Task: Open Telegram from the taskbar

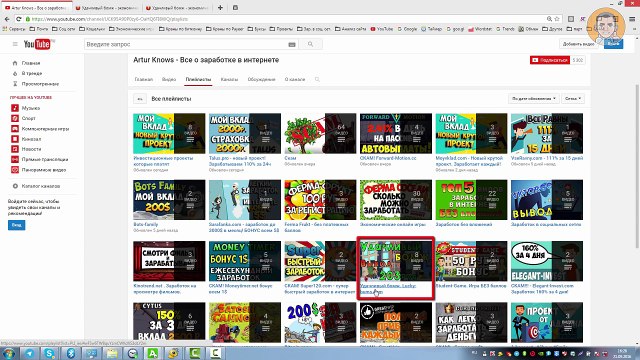Action: (29, 353)
